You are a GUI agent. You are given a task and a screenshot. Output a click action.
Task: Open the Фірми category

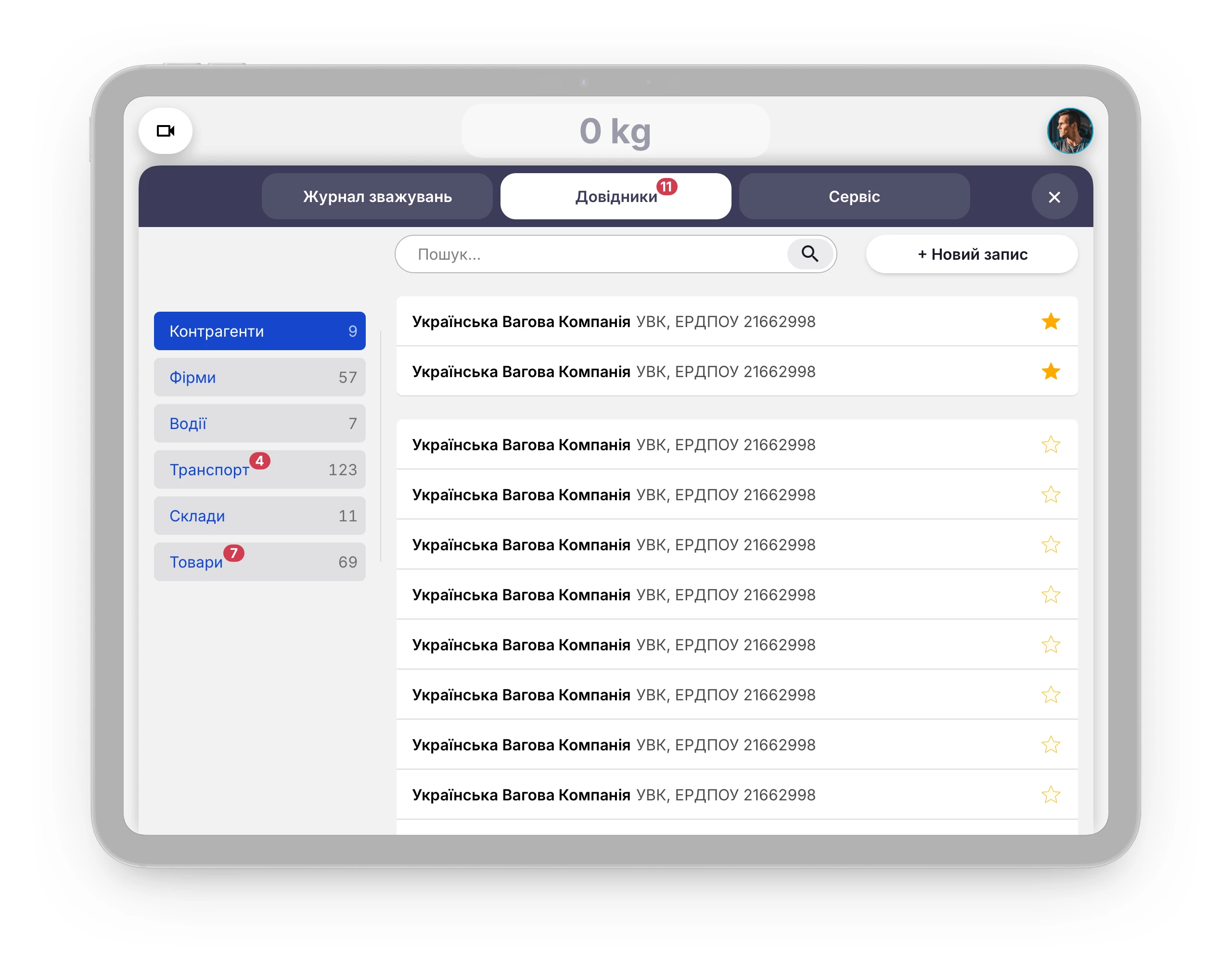tap(259, 377)
